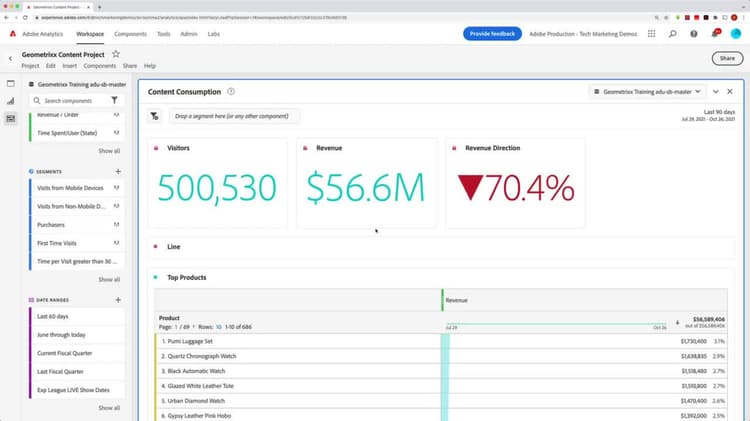Open the app switcher grid icon
The image size is (750, 421).
pyautogui.click(x=651, y=33)
